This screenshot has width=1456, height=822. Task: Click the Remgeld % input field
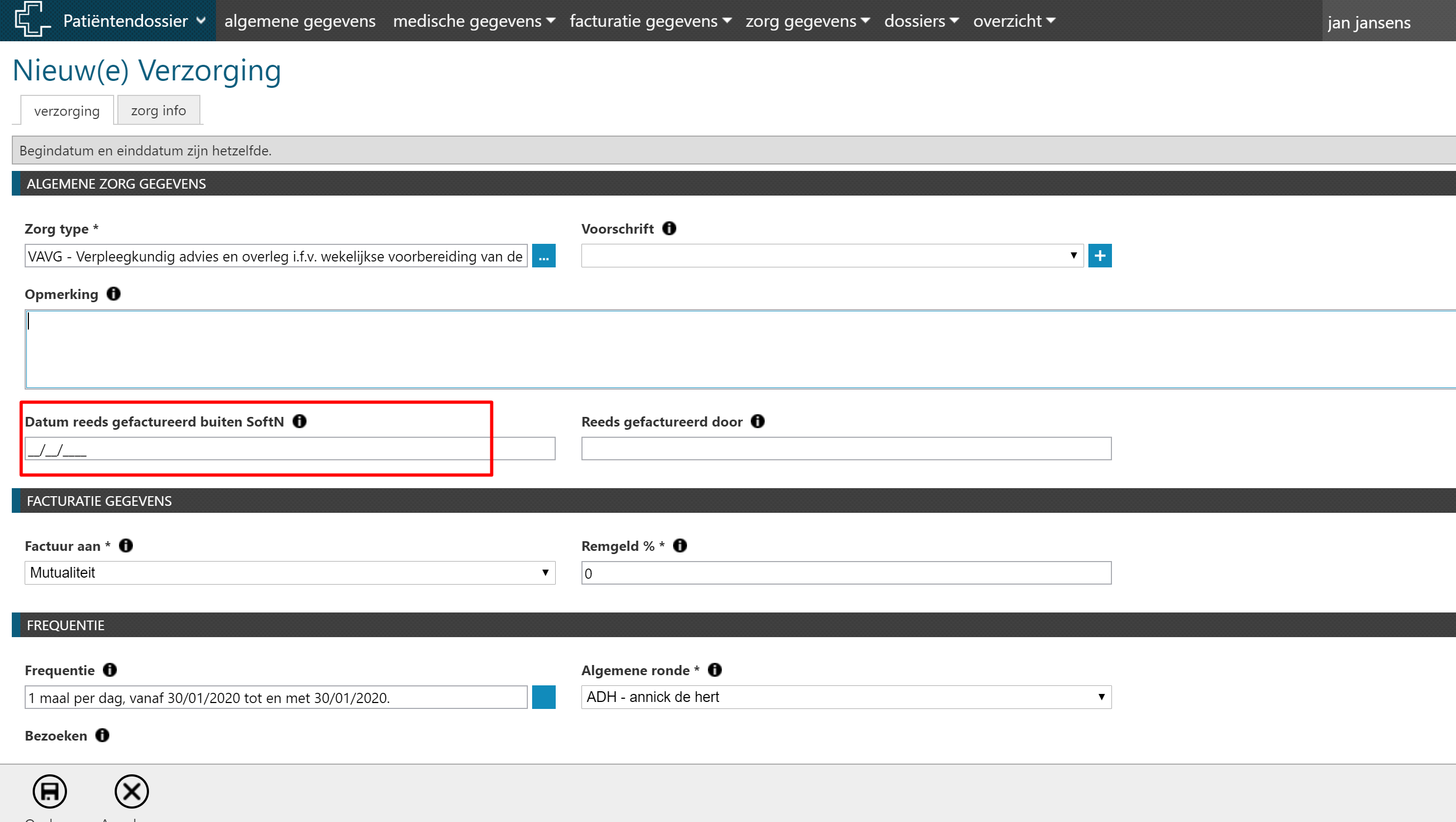click(846, 573)
